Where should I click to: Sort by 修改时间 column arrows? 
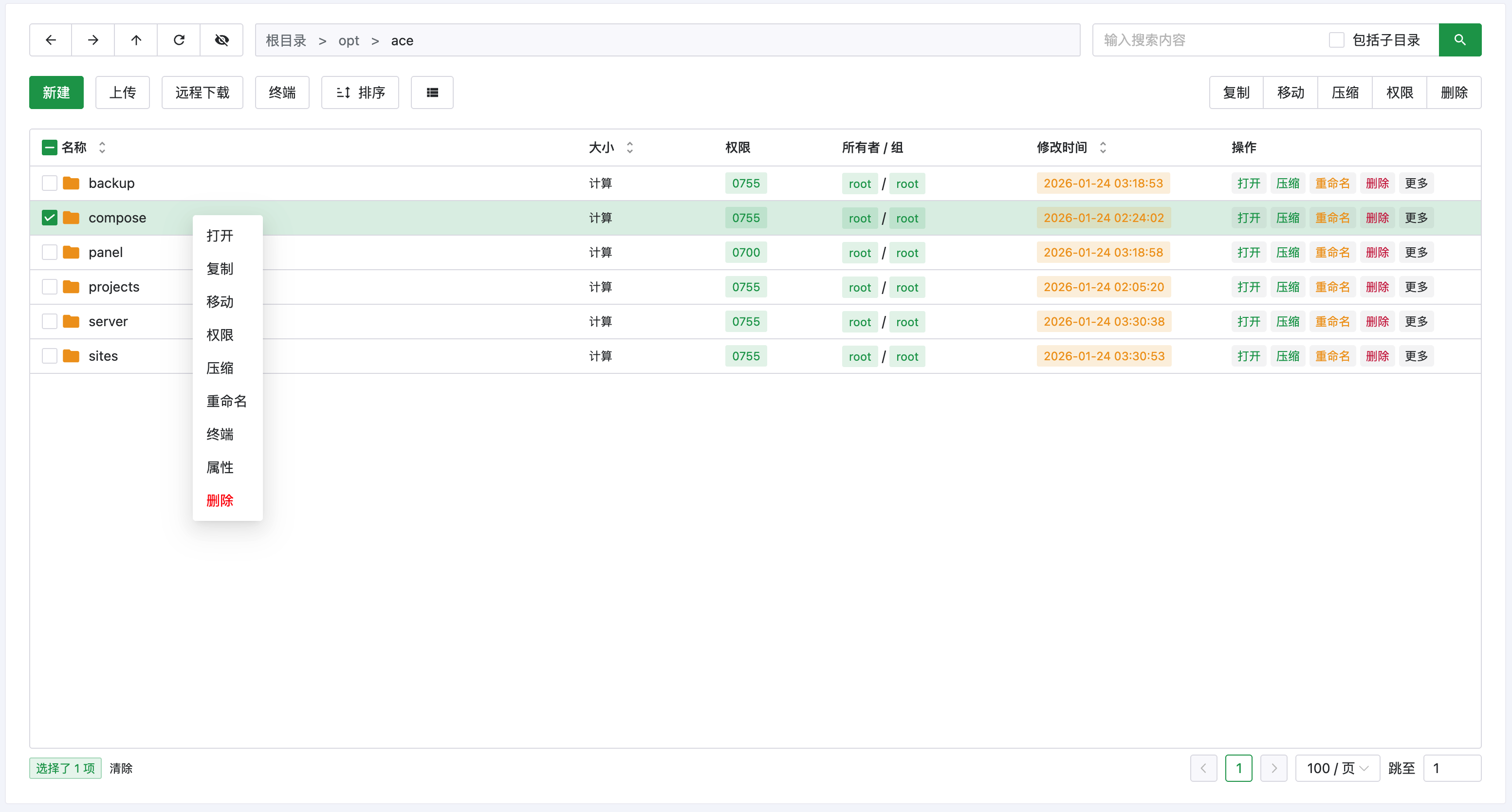point(1103,148)
